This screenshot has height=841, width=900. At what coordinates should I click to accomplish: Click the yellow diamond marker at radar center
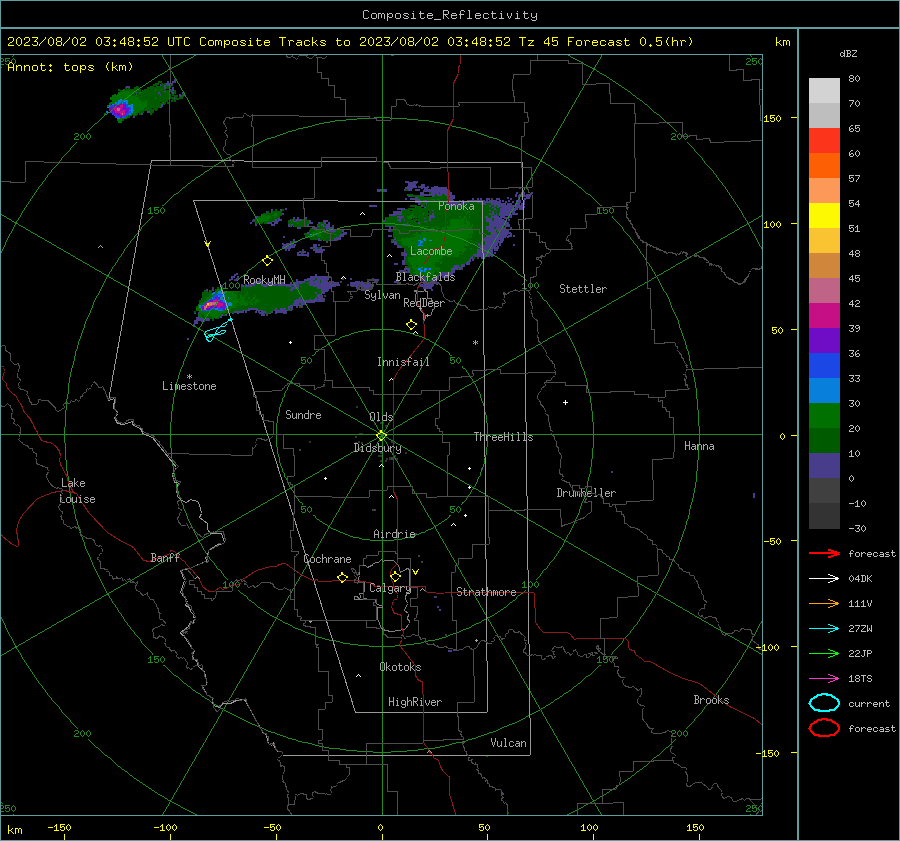point(381,436)
